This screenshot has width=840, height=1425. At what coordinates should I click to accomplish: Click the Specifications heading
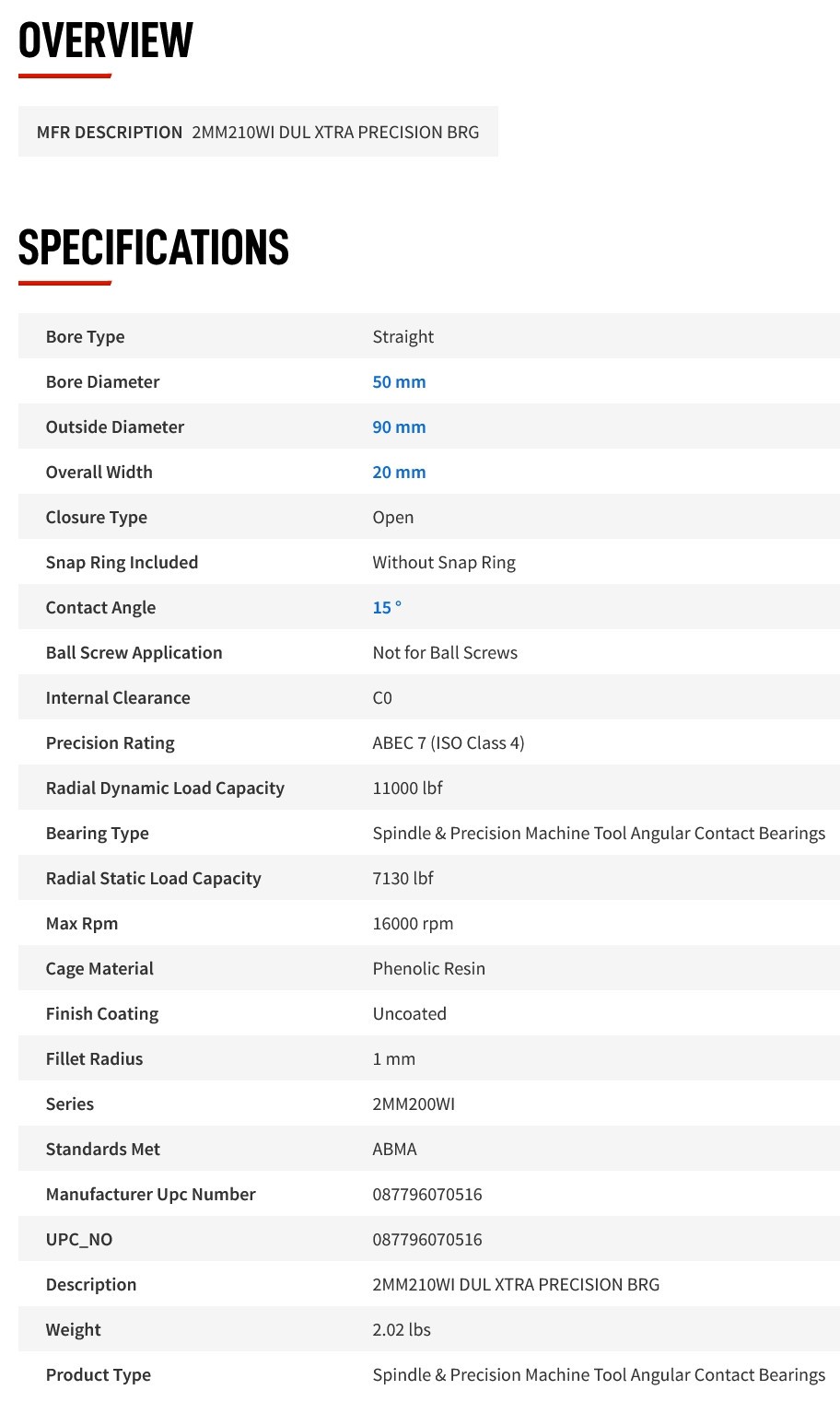coord(154,247)
